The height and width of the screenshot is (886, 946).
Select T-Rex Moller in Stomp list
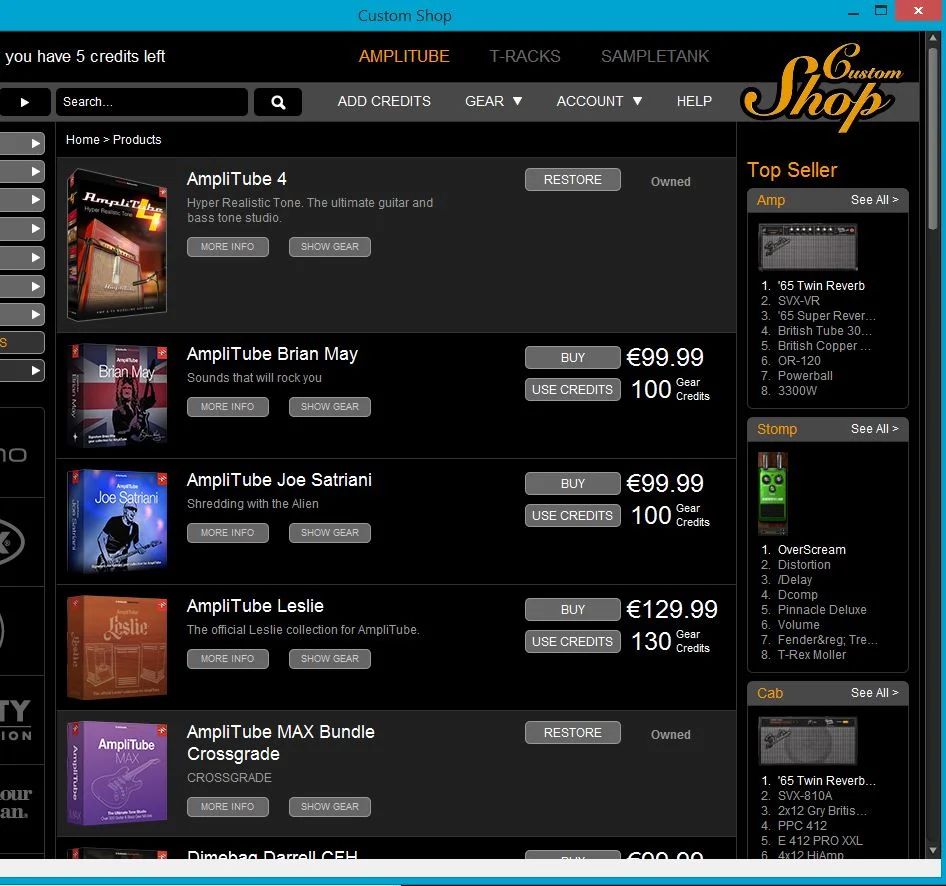[811, 655]
